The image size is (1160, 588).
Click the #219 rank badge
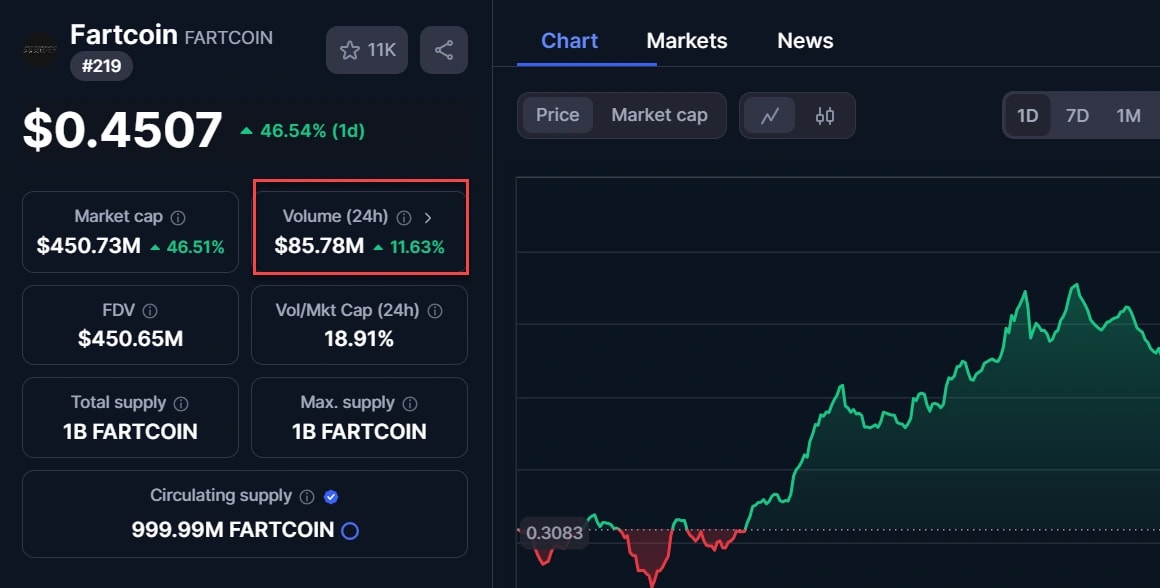101,66
